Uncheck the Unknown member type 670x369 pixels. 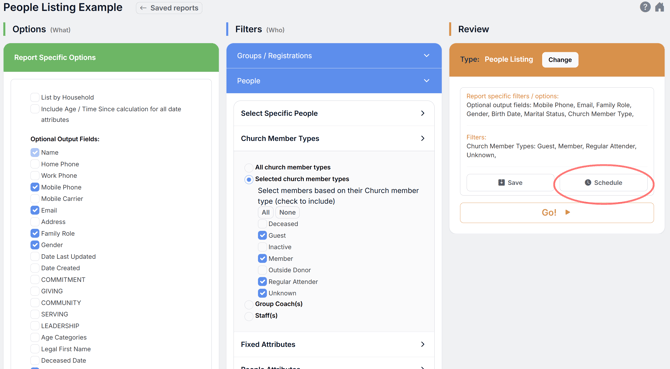pyautogui.click(x=262, y=293)
